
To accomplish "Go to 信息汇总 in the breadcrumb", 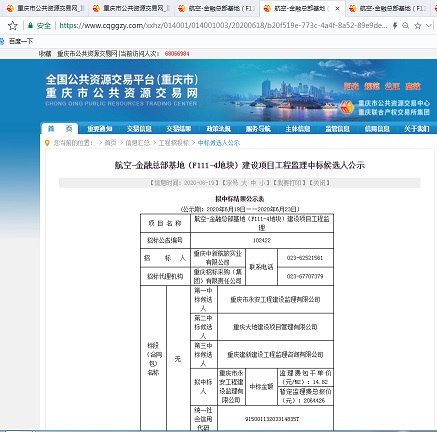I will (x=138, y=143).
